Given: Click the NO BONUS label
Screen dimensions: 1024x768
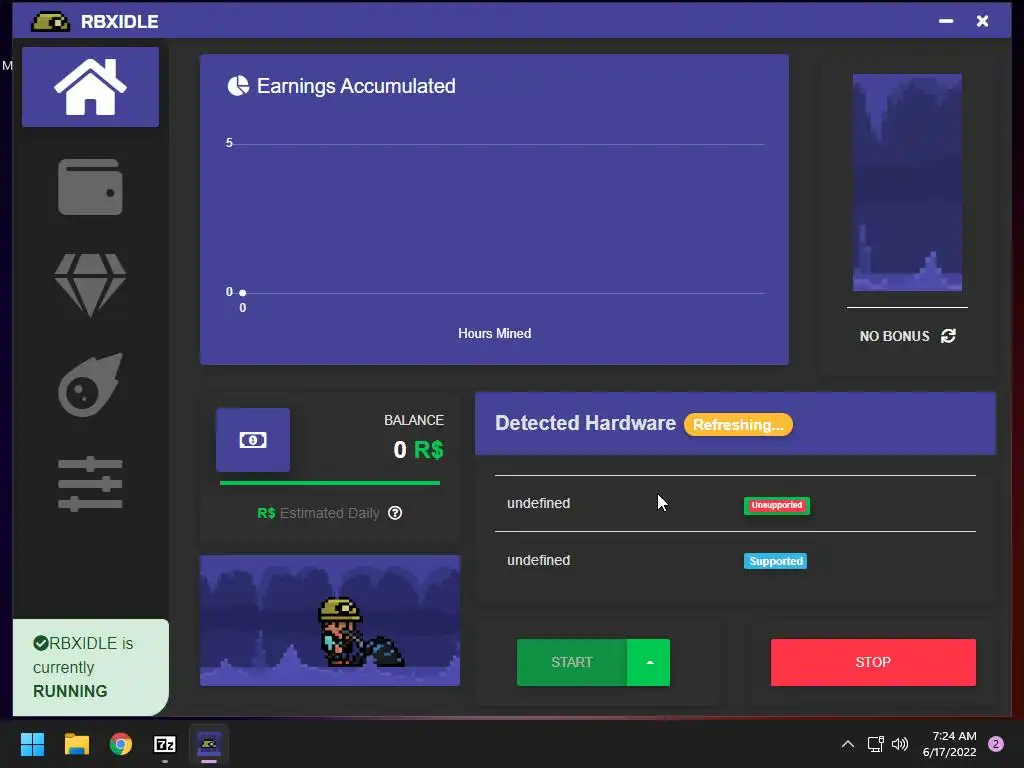Looking at the screenshot, I should click(894, 336).
